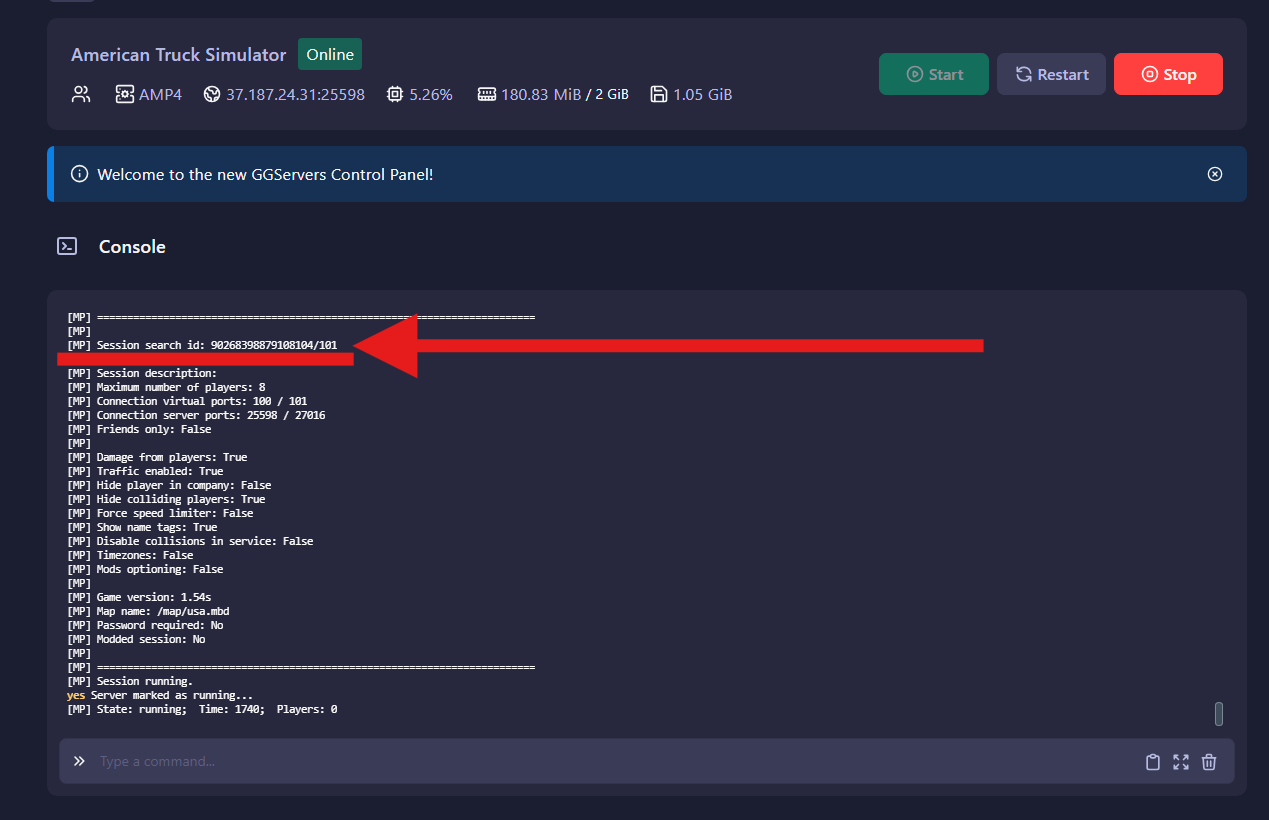Image resolution: width=1269 pixels, height=820 pixels.
Task: Submit a command using the double-chevron icon
Action: tap(79, 761)
